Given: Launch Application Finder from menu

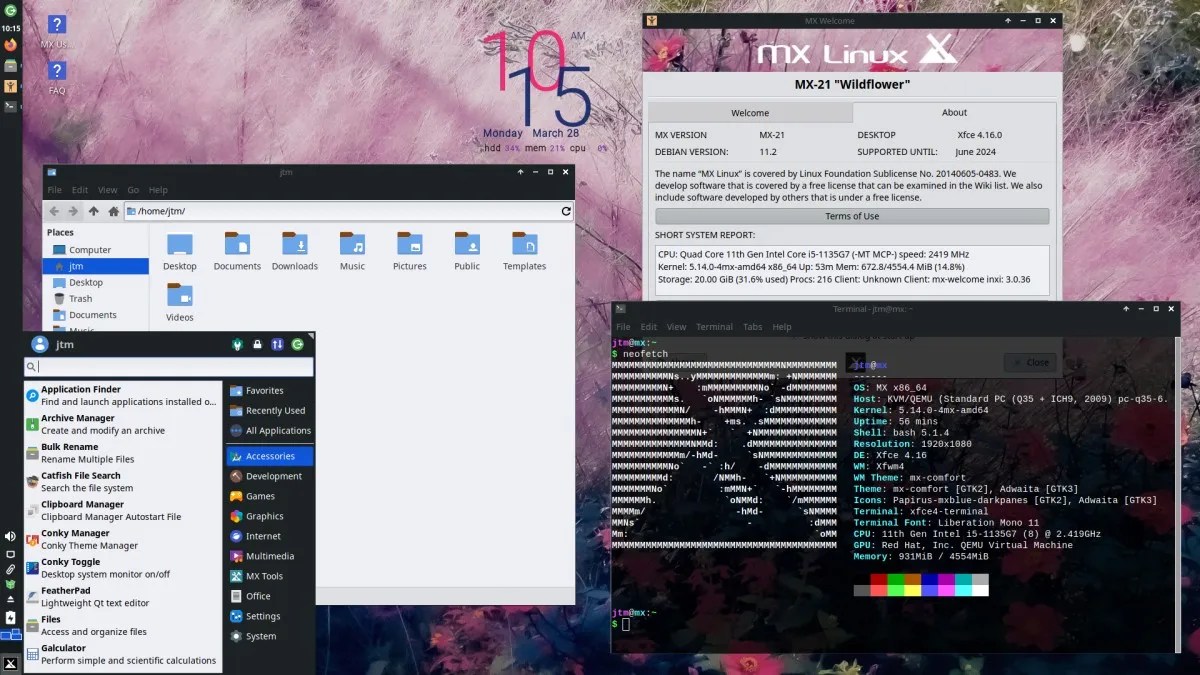Looking at the screenshot, I should [x=122, y=396].
